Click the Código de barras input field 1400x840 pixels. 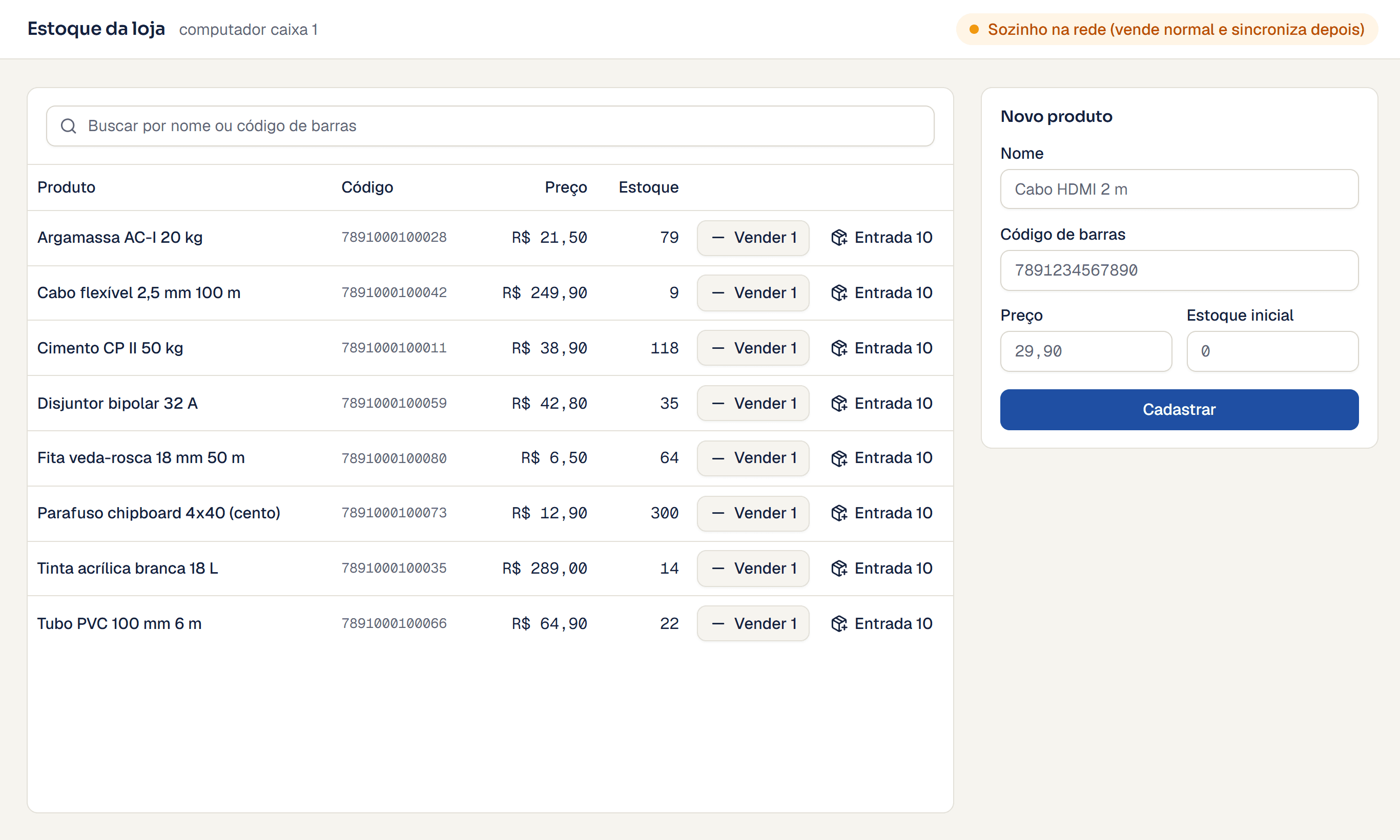tap(1179, 270)
